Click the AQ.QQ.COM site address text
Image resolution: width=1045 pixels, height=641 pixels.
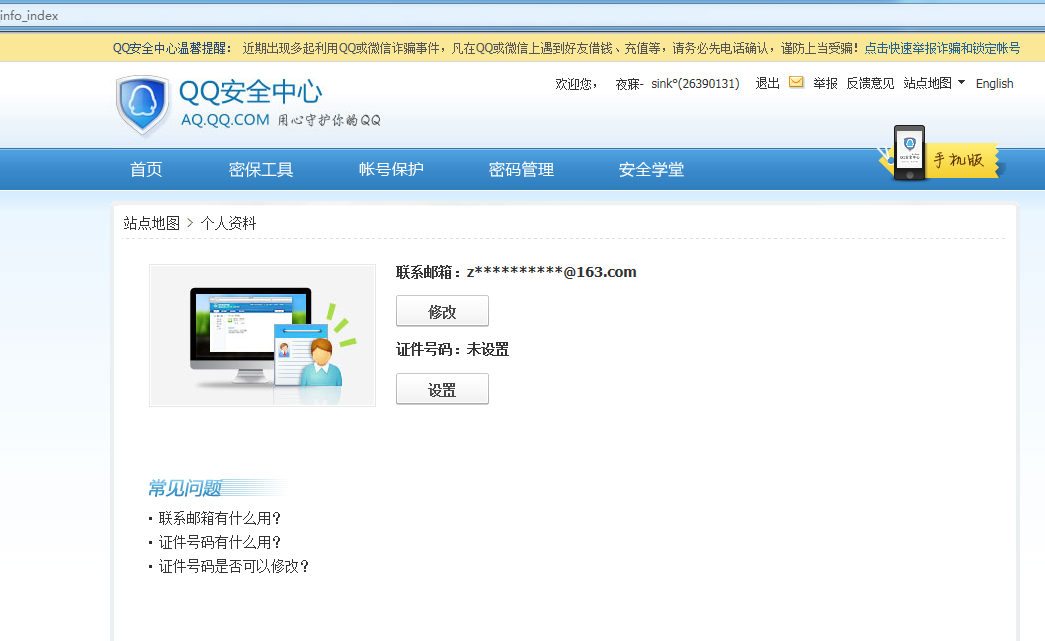225,120
